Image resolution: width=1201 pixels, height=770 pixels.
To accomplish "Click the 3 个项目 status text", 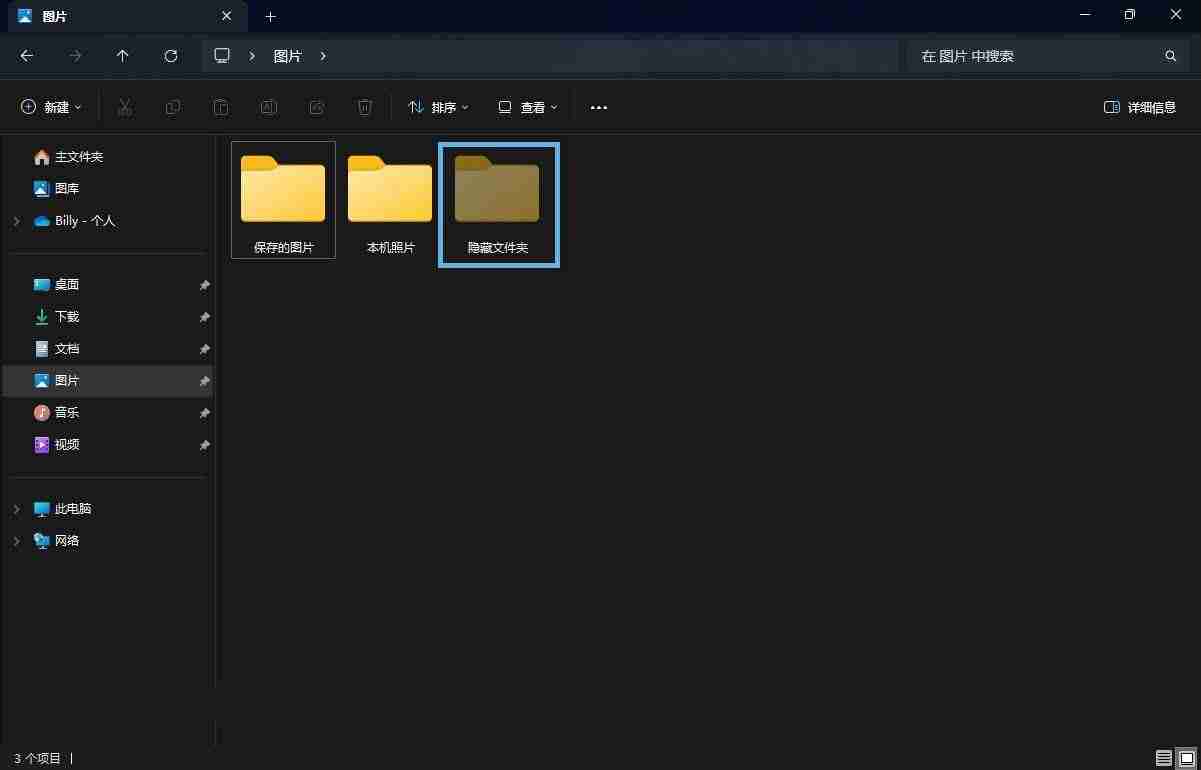I will [x=37, y=759].
